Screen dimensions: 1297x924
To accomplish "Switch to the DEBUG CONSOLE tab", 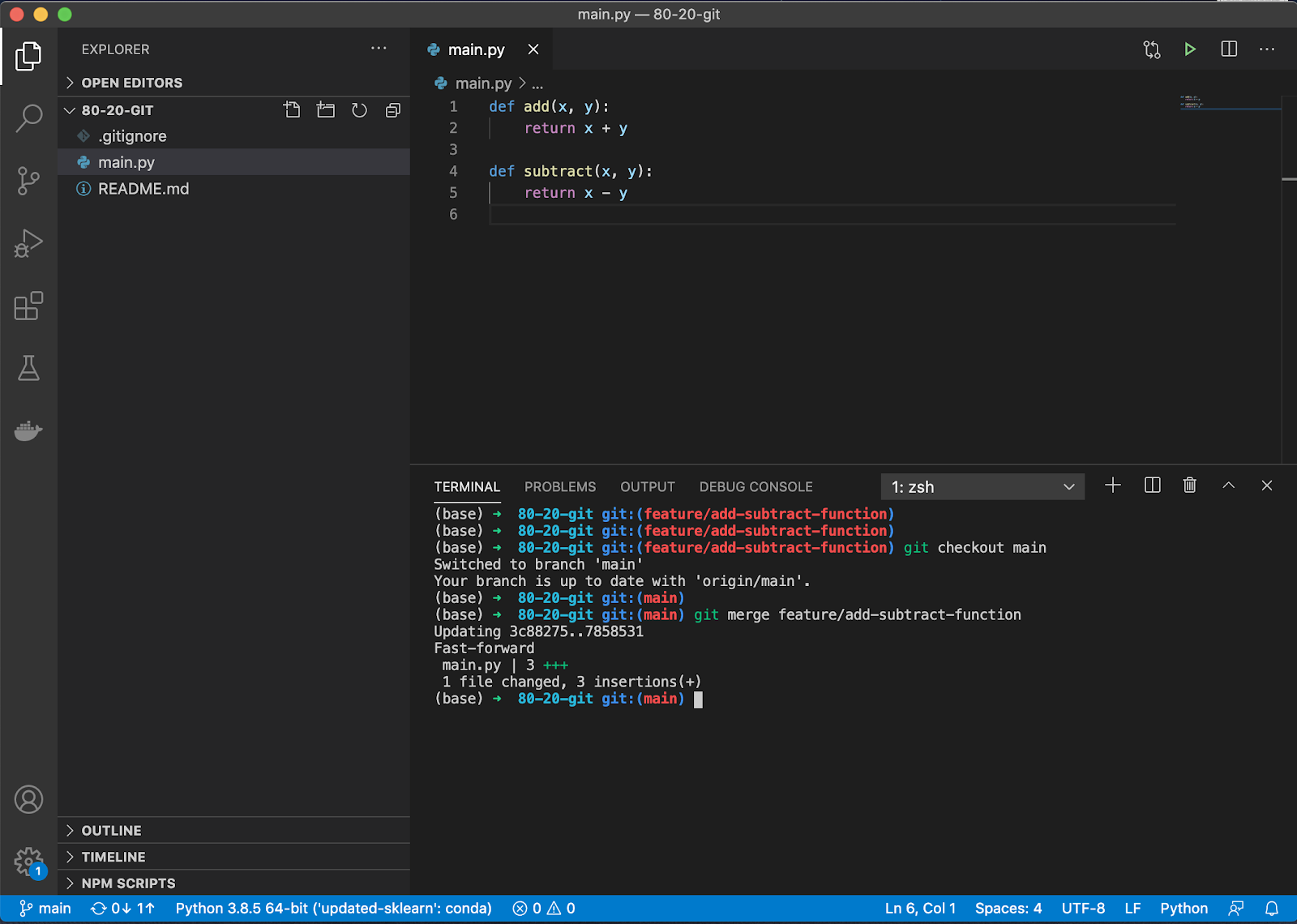I will [756, 487].
